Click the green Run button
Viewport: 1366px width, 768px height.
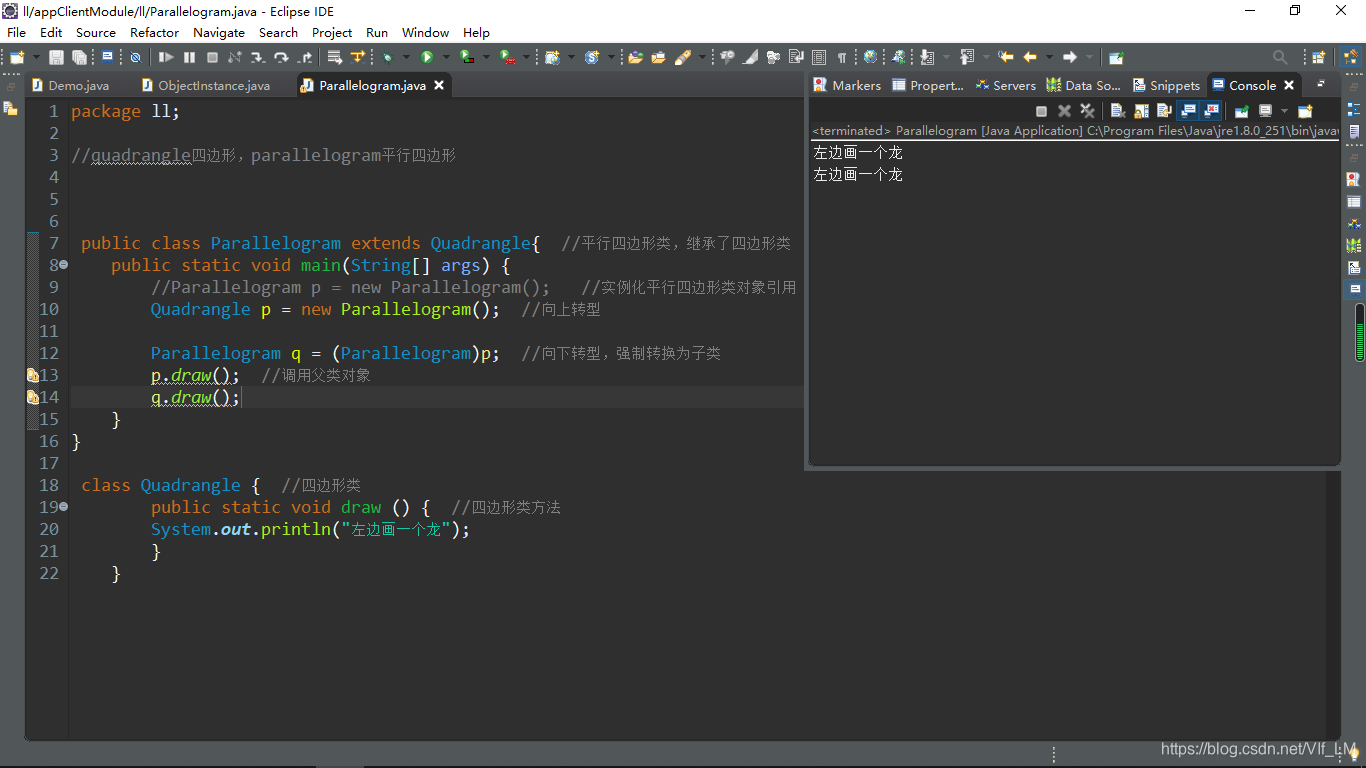427,57
